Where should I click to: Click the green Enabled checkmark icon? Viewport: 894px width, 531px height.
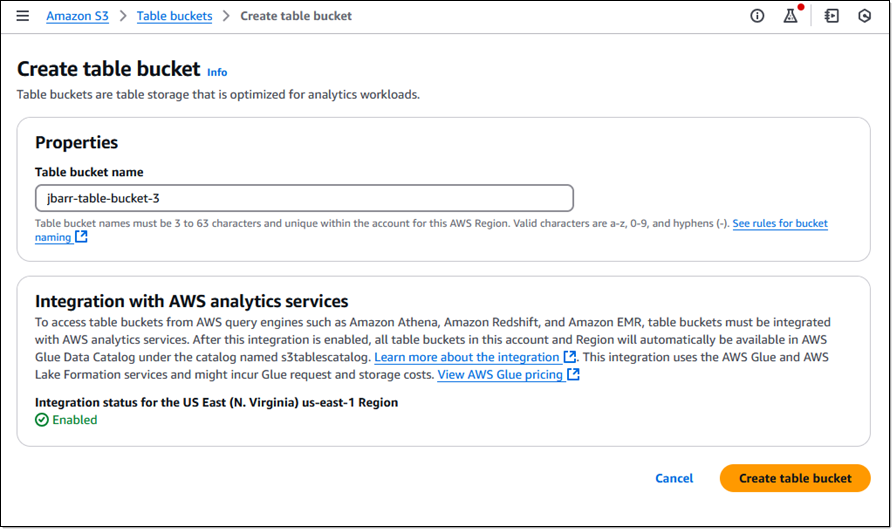click(x=42, y=420)
